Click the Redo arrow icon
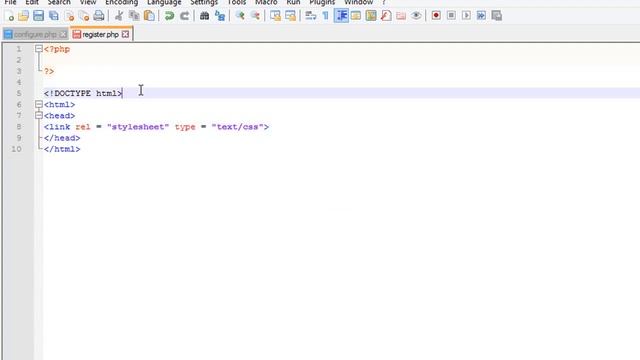The image size is (640, 360). tap(184, 16)
